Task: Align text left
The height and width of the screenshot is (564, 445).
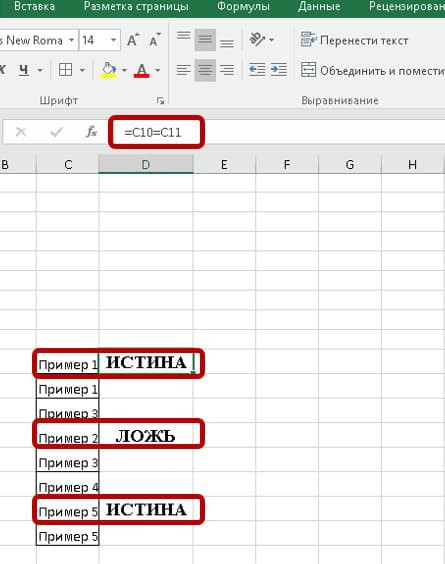Action: pyautogui.click(x=183, y=69)
